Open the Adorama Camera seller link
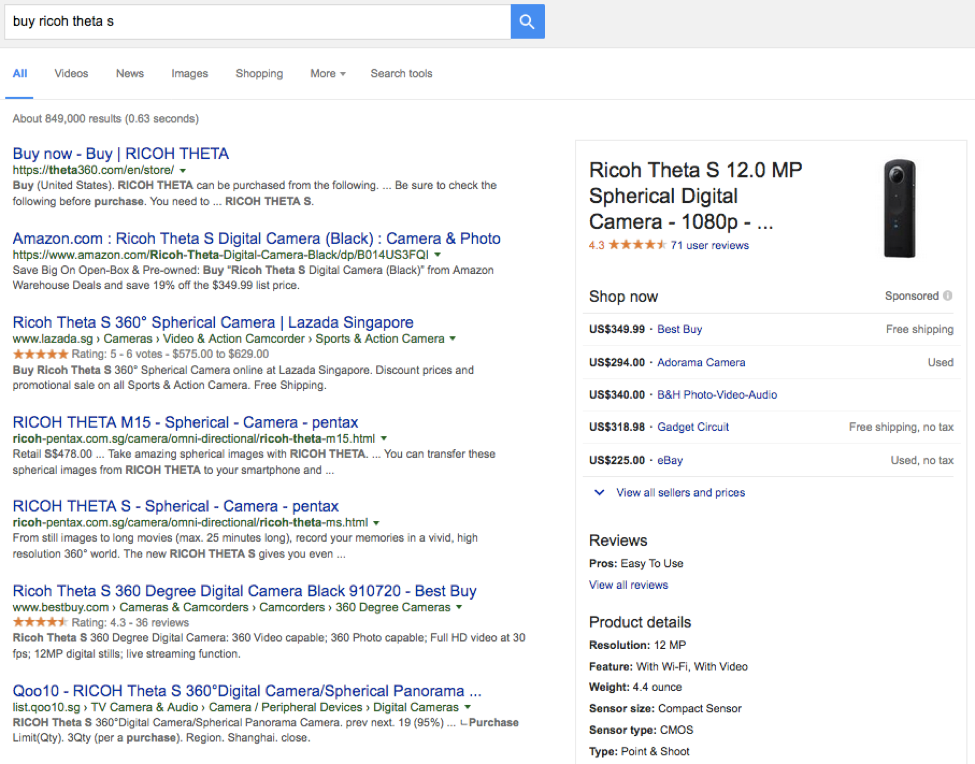The width and height of the screenshot is (975, 764). tap(700, 362)
